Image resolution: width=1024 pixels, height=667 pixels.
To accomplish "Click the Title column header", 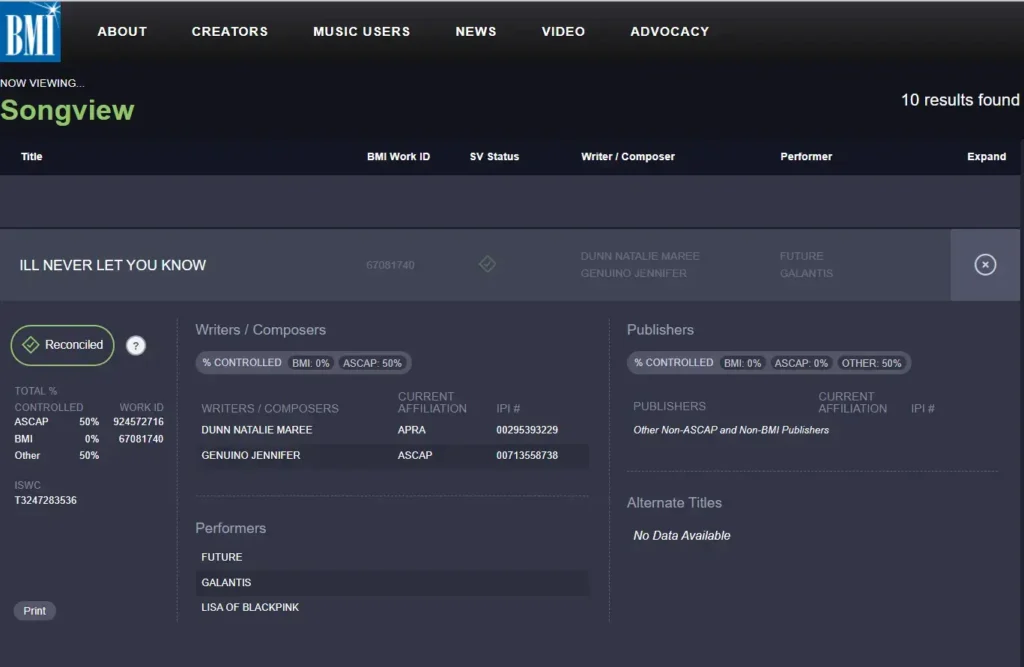I will coord(32,157).
